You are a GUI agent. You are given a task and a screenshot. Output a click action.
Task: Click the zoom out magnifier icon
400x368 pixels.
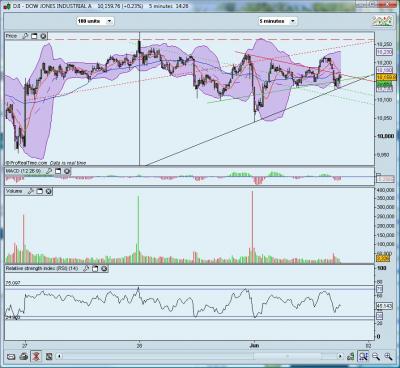click(376, 357)
